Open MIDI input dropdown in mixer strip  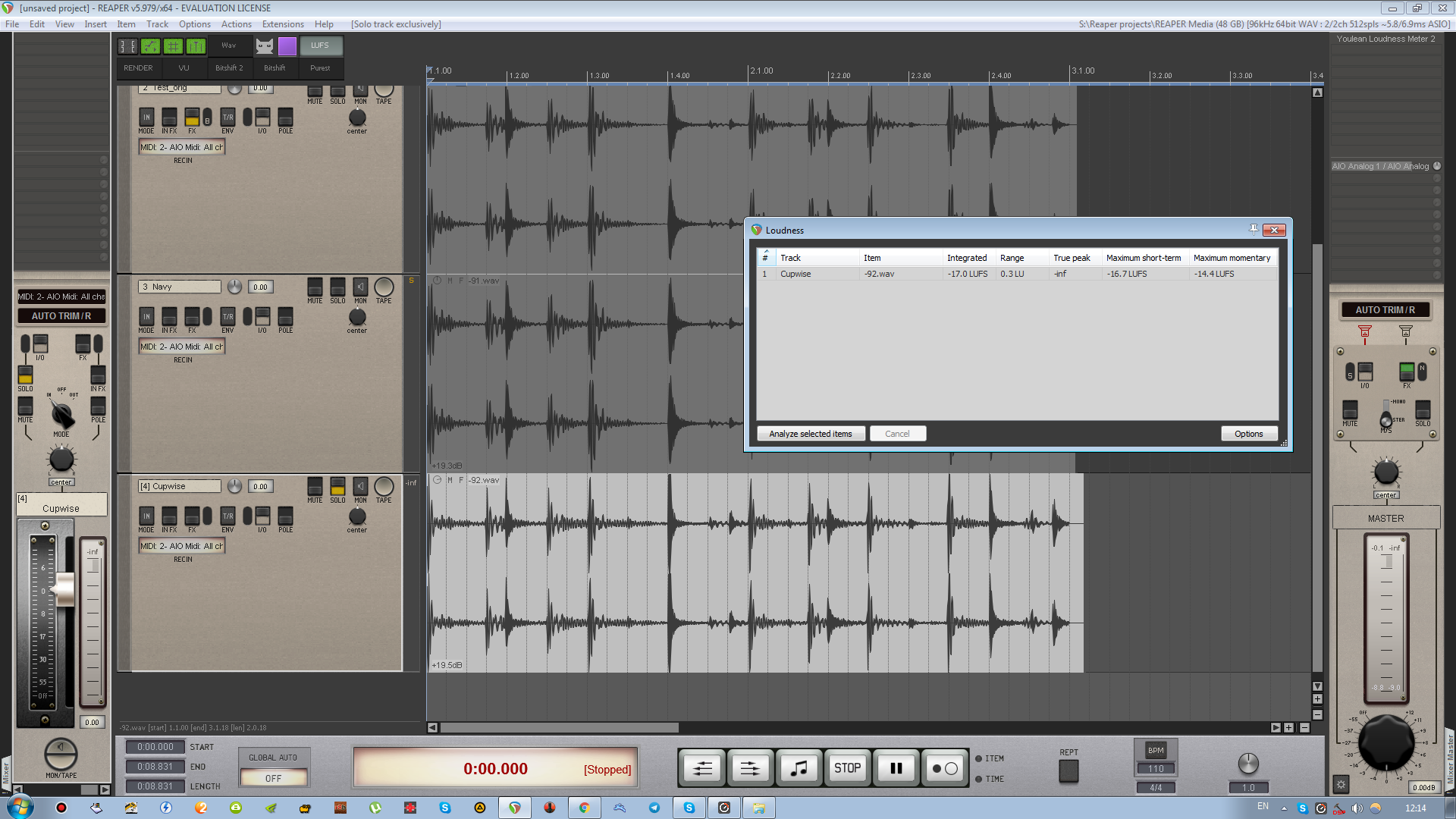61,297
